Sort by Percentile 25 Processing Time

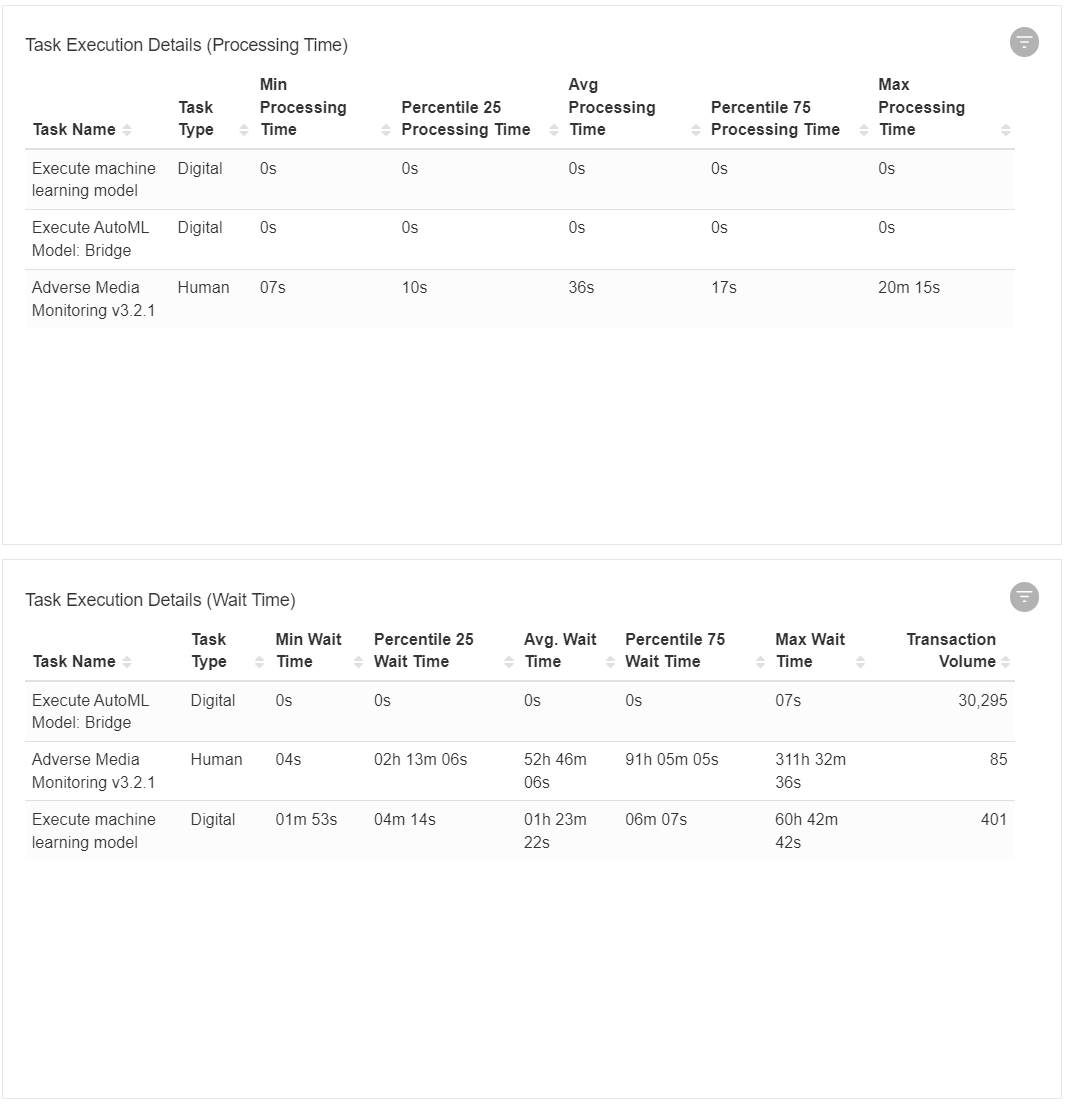pyautogui.click(x=554, y=130)
